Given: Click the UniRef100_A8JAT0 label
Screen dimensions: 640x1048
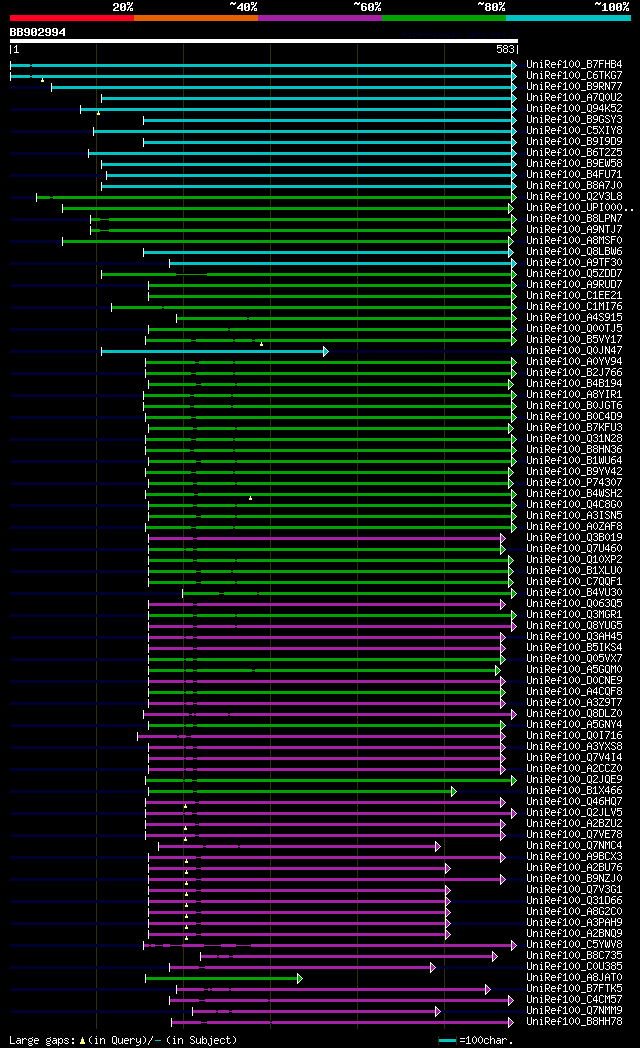Looking at the screenshot, I should tap(574, 977).
